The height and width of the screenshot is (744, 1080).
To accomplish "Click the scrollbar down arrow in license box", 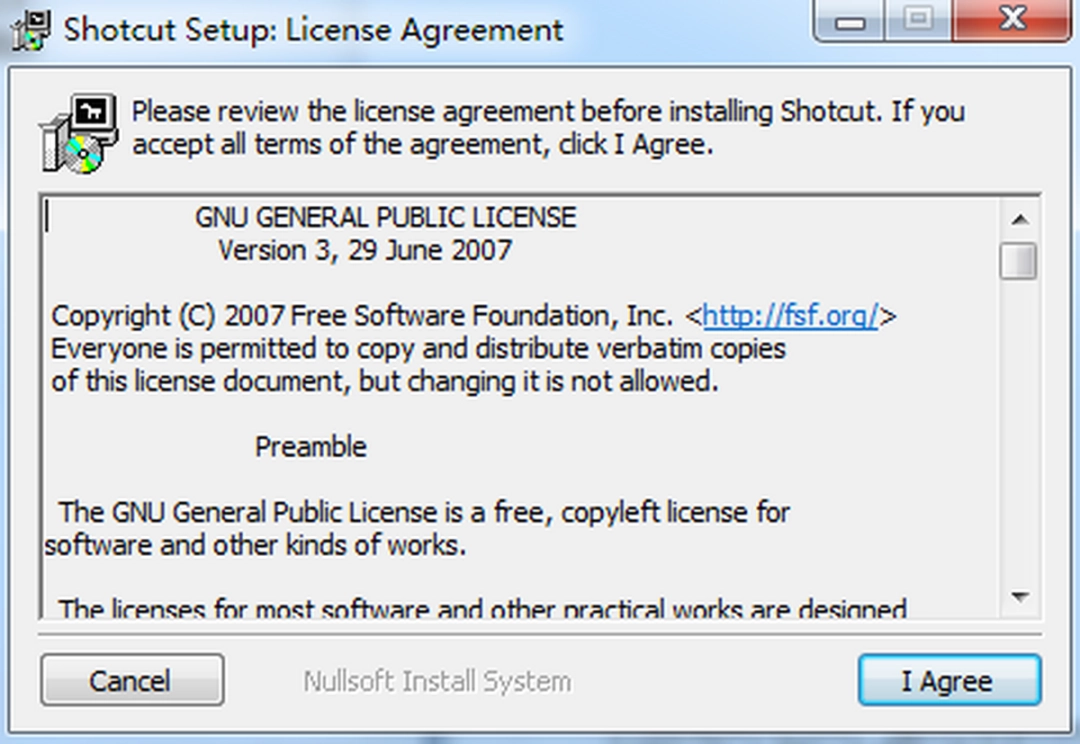I will [x=1019, y=597].
